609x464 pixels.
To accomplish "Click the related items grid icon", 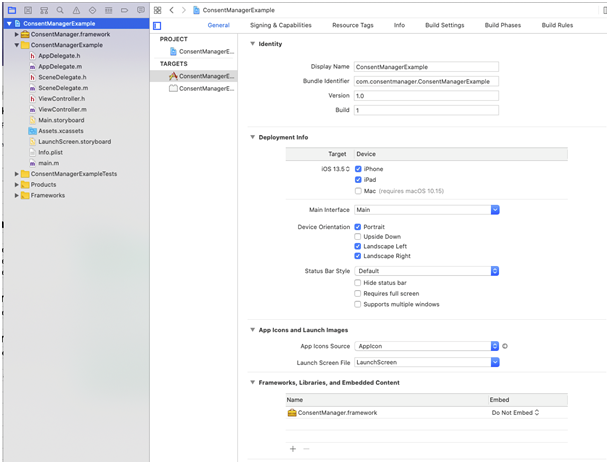I will [x=157, y=10].
